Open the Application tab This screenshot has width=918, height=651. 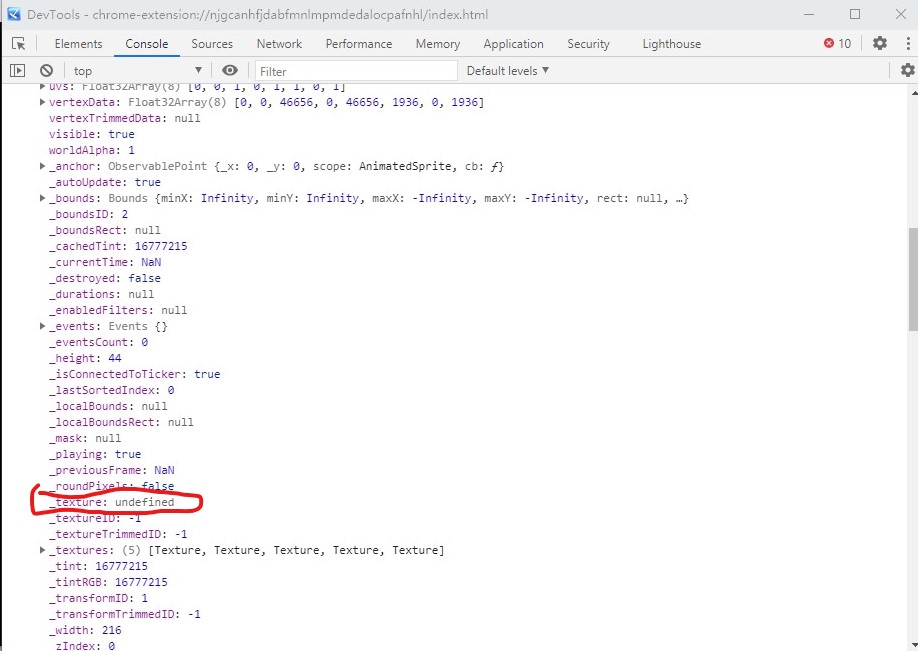coord(513,44)
